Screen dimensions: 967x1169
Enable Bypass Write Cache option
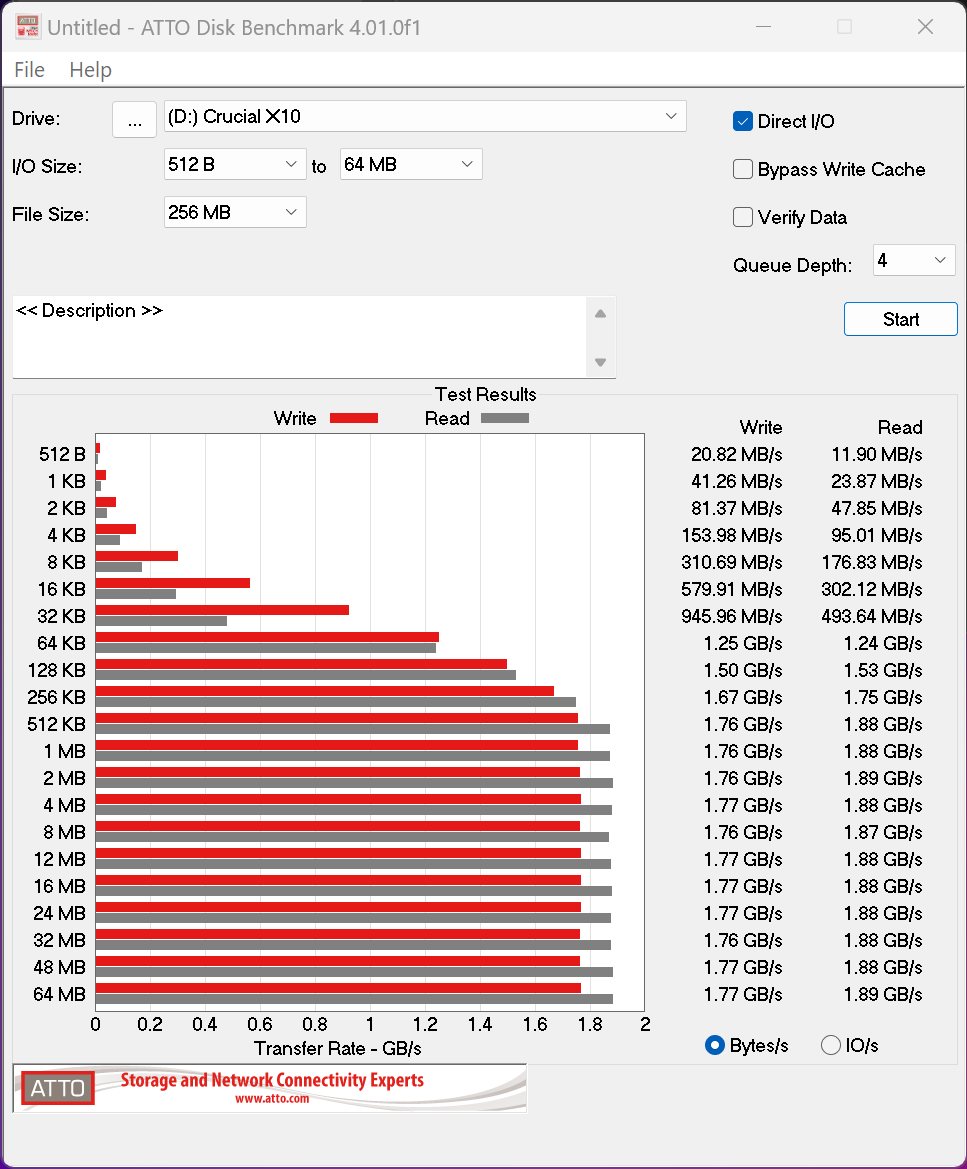[x=743, y=169]
